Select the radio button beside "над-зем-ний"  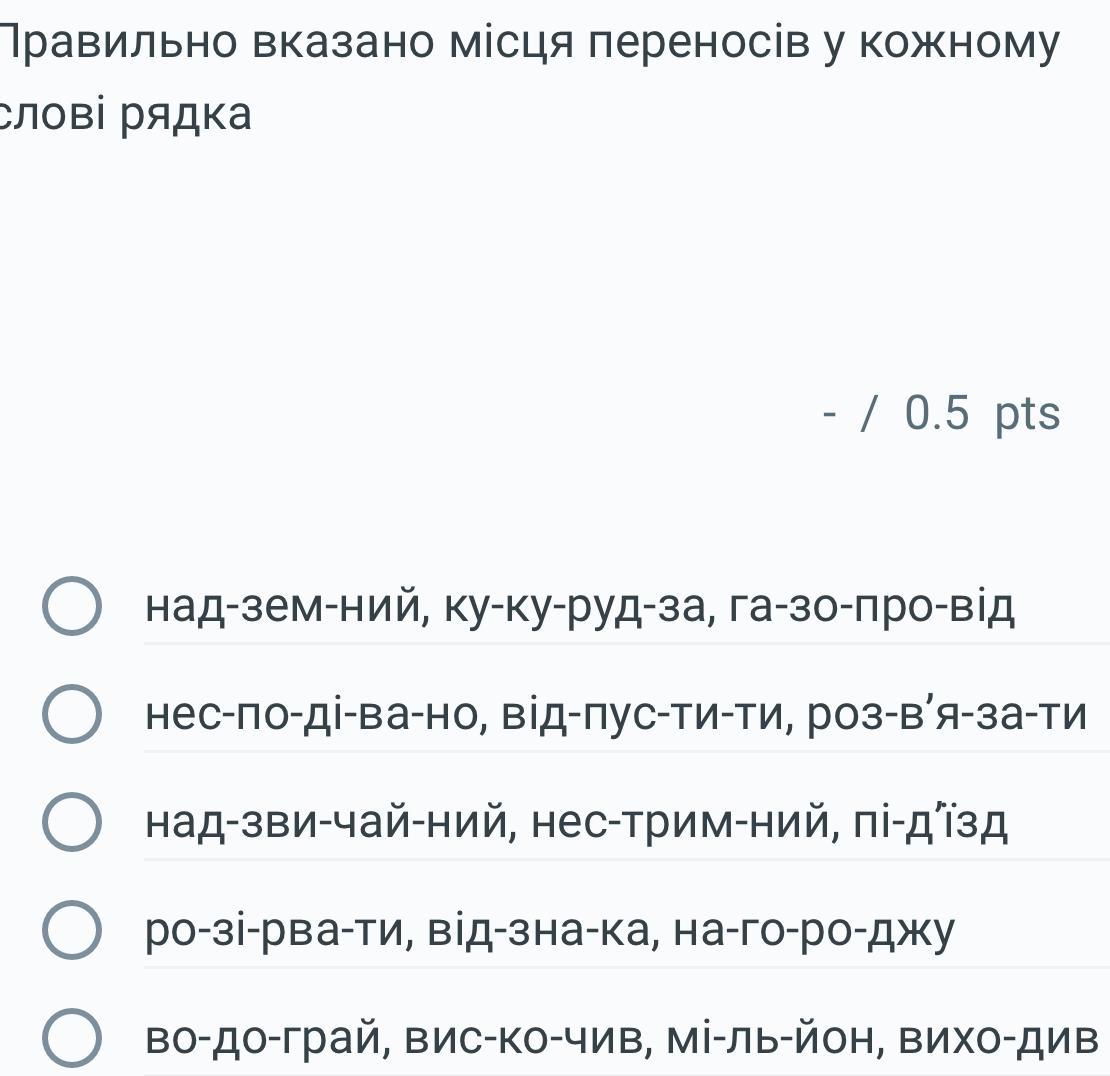(72, 607)
